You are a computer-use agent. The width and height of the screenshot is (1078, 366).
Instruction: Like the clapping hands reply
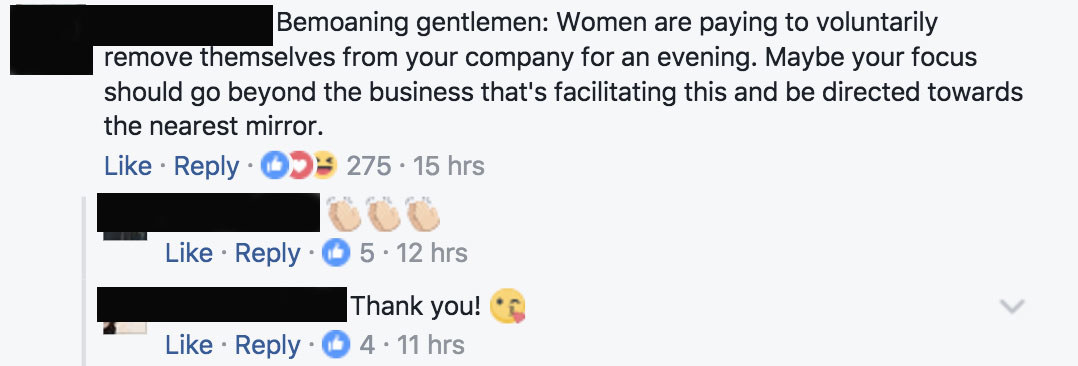tap(189, 252)
